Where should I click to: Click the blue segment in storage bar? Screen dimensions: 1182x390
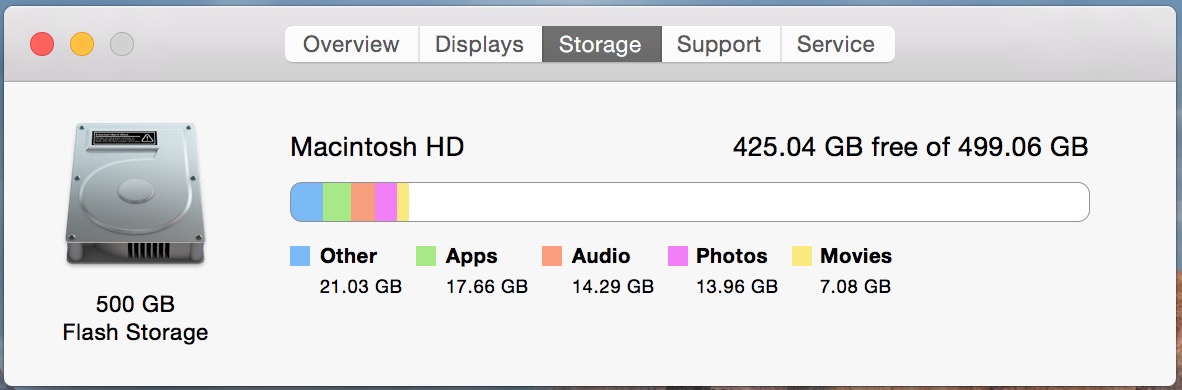(x=307, y=202)
